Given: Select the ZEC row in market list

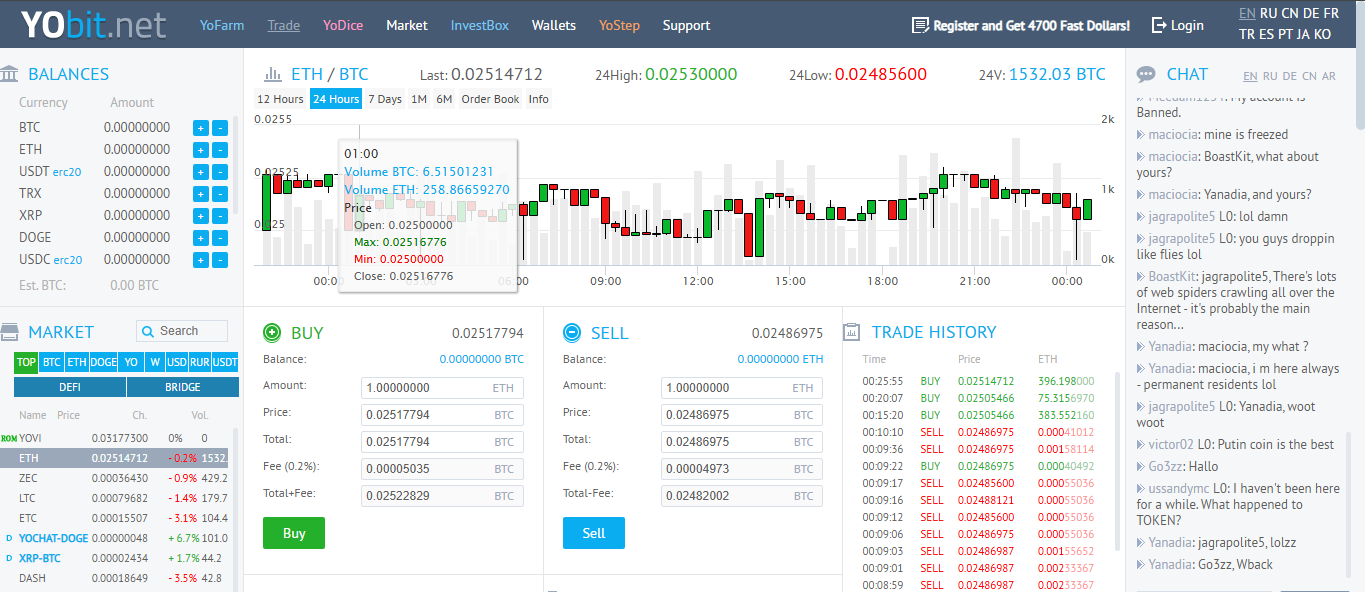Looking at the screenshot, I should [120, 478].
